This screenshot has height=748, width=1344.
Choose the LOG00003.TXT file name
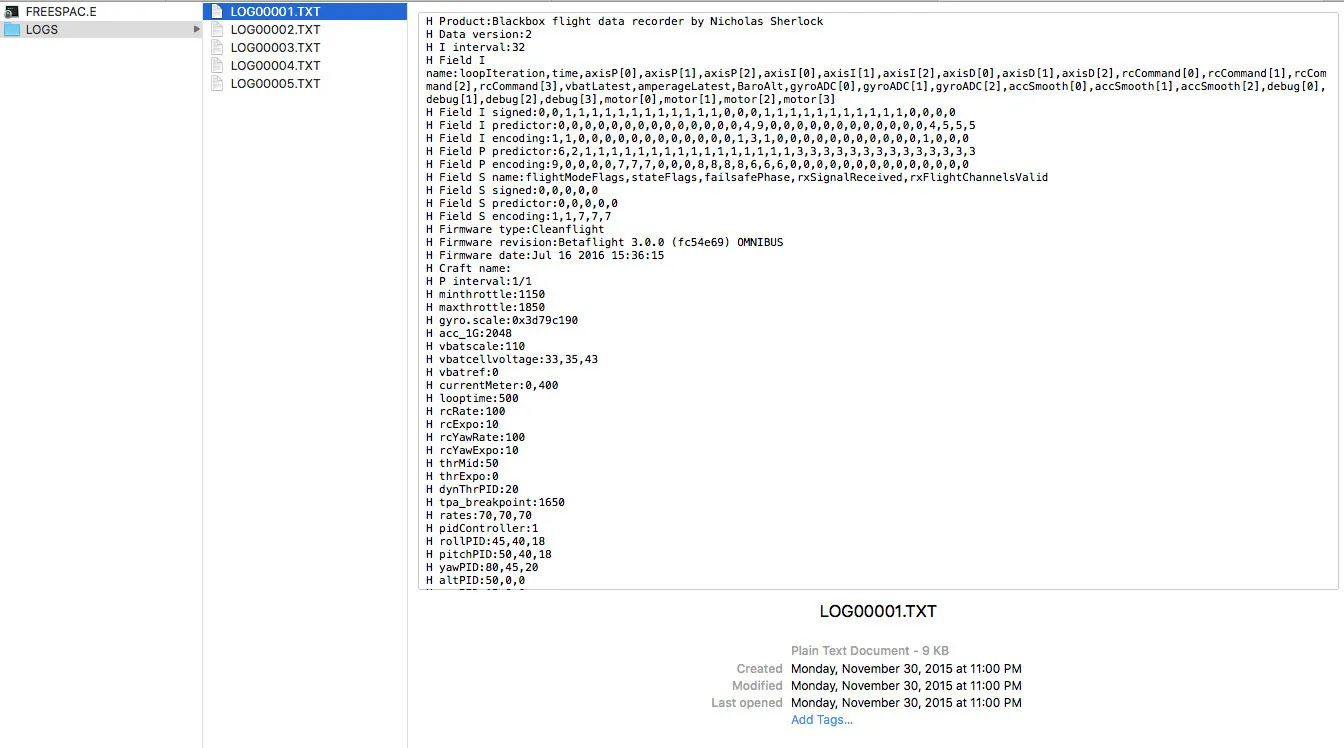point(275,48)
